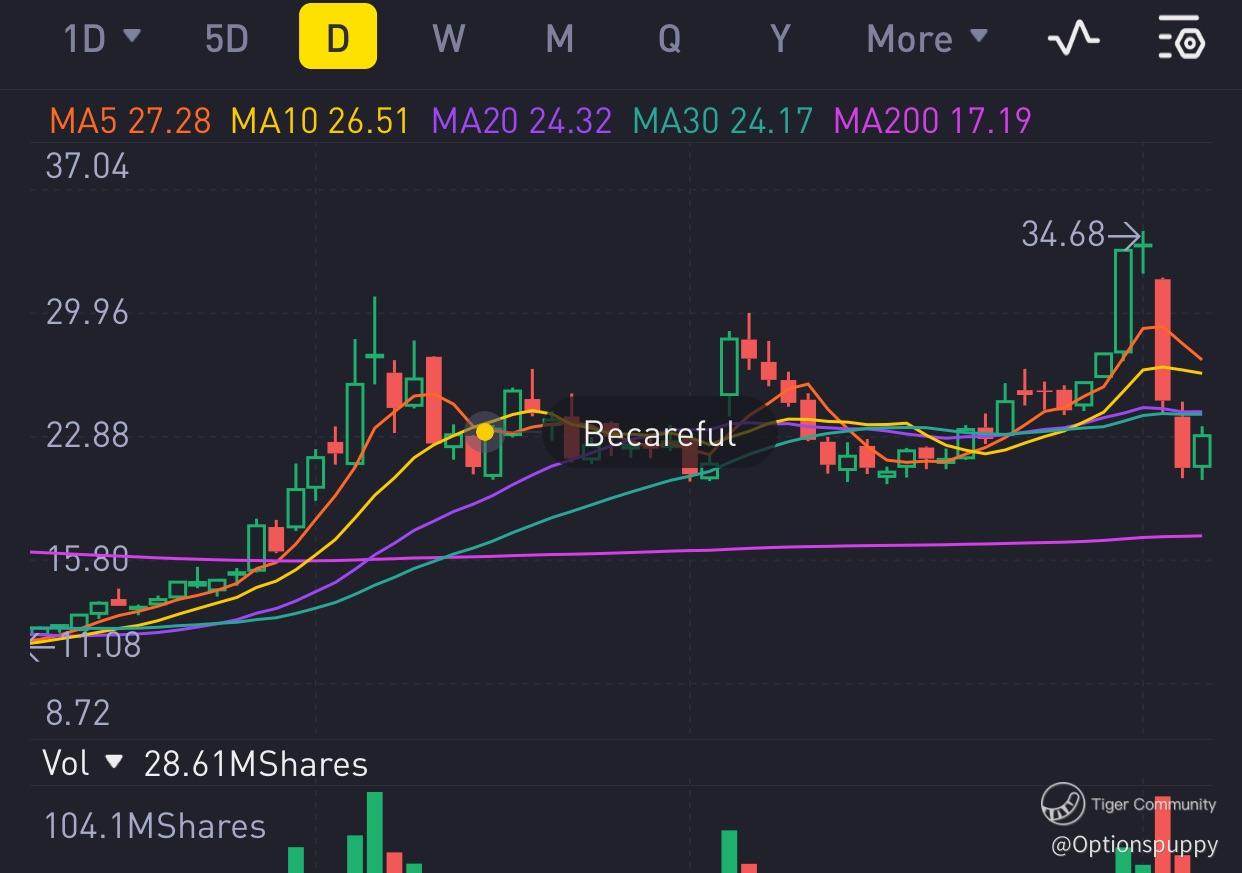Screen dimensions: 1242x873
Task: Expand the More timeframes dropdown
Action: [x=927, y=38]
